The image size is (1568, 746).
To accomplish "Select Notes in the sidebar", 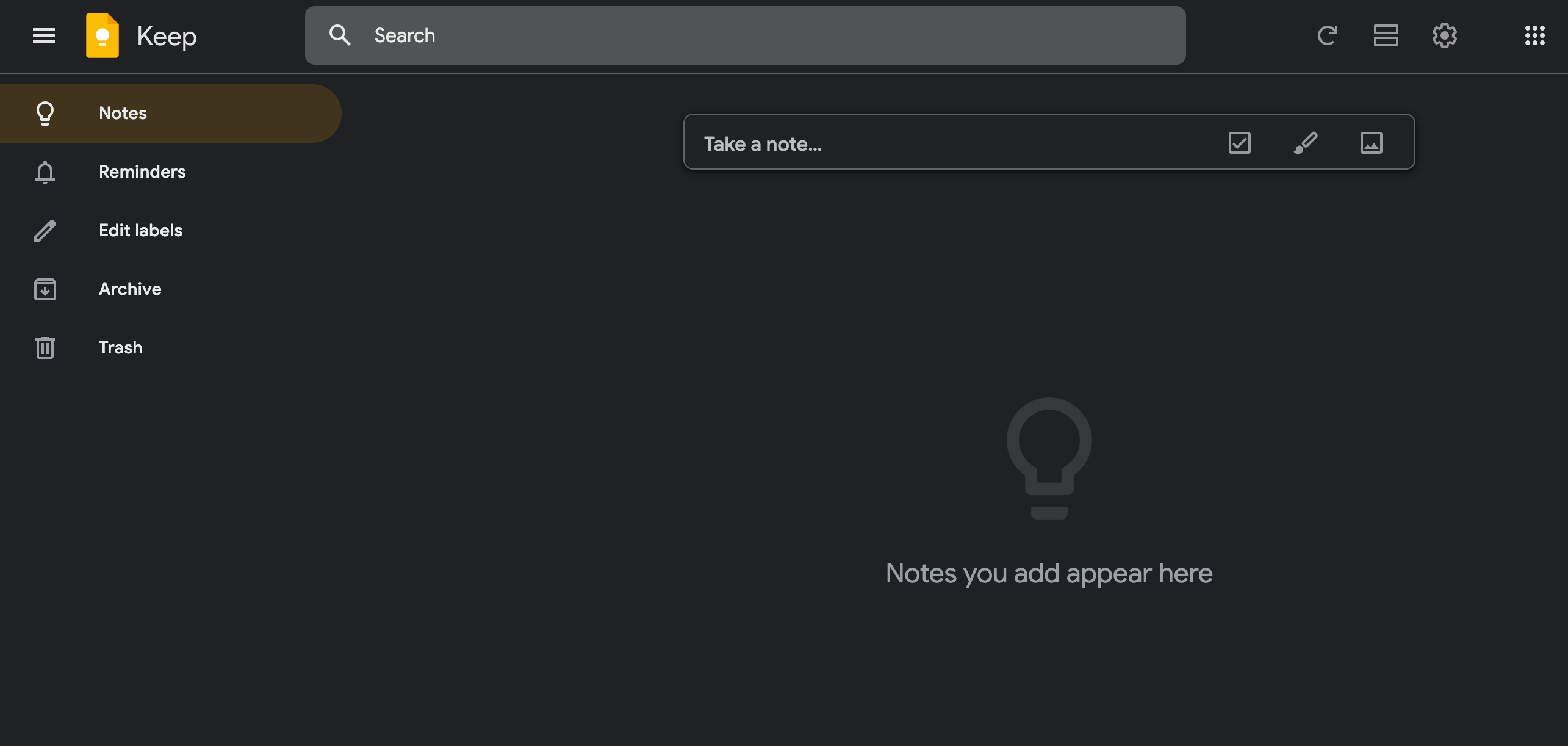I will (x=170, y=114).
